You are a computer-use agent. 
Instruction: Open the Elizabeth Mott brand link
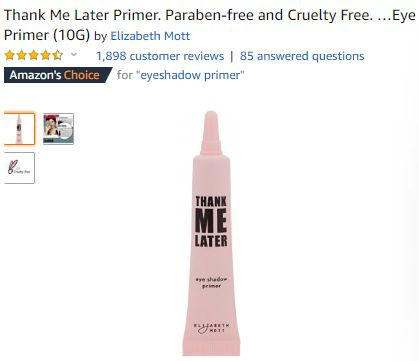coord(150,36)
